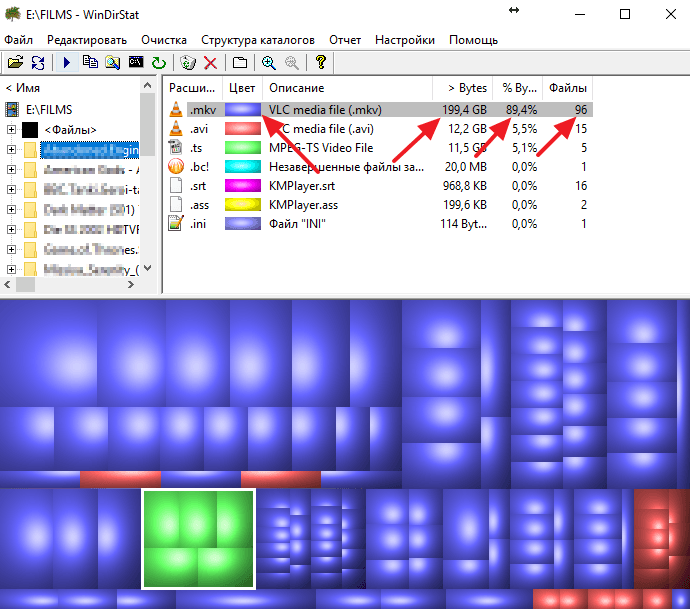Viewport: 690px width, 609px height.
Task: Click the Delete to recycle bin icon
Action: (x=188, y=63)
